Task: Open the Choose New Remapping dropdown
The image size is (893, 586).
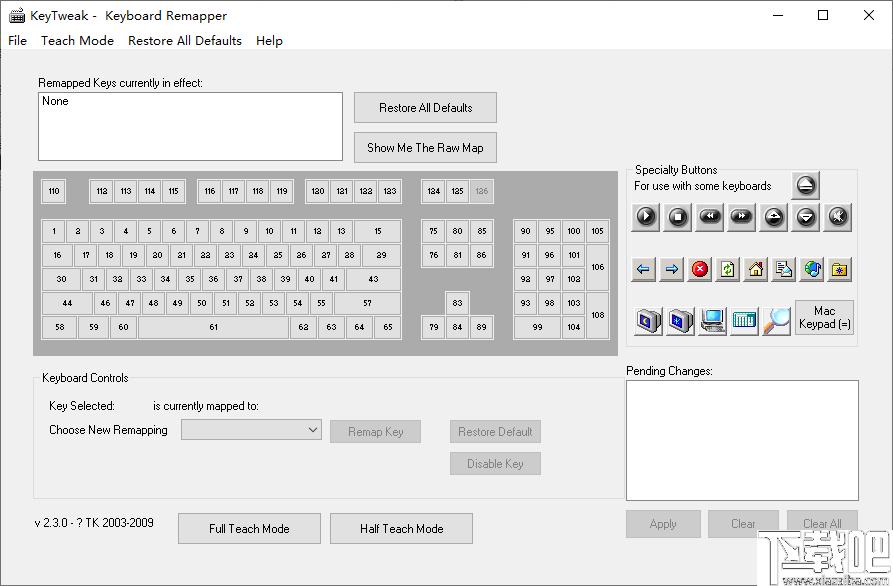Action: (251, 430)
